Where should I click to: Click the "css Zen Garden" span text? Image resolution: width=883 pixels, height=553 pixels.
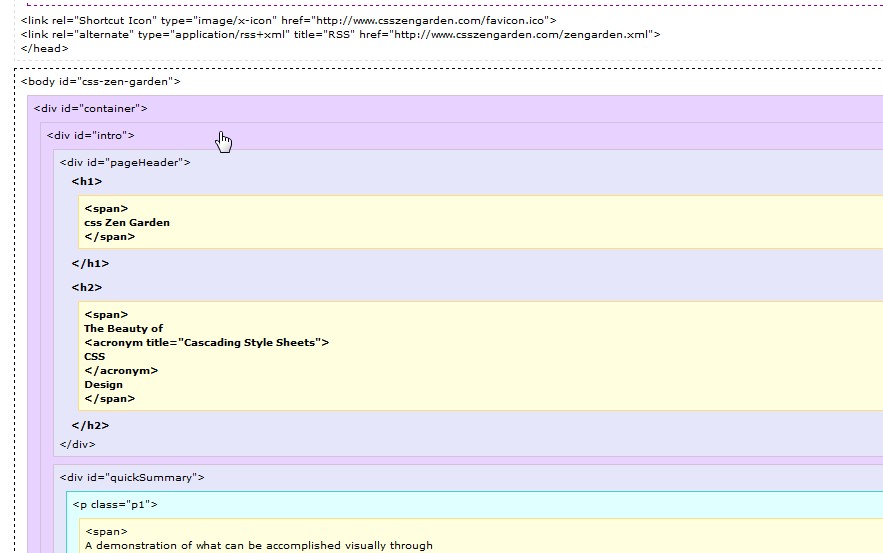click(127, 222)
